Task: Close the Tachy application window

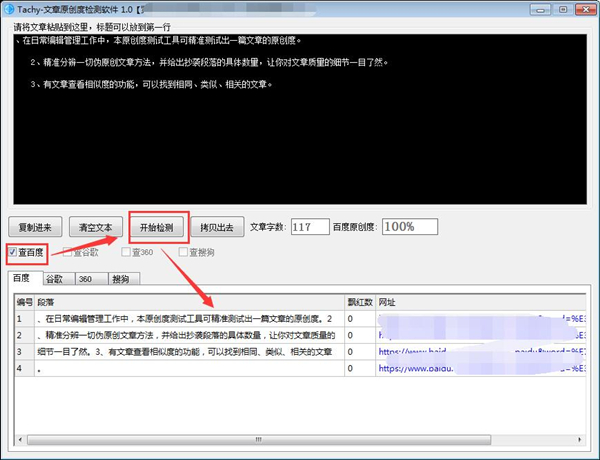Action: (584, 9)
